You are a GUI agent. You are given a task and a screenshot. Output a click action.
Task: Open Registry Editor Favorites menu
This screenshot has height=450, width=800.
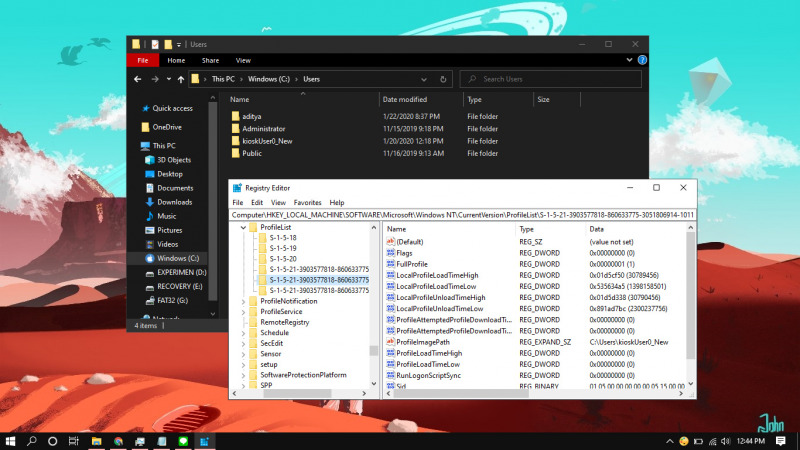[307, 203]
